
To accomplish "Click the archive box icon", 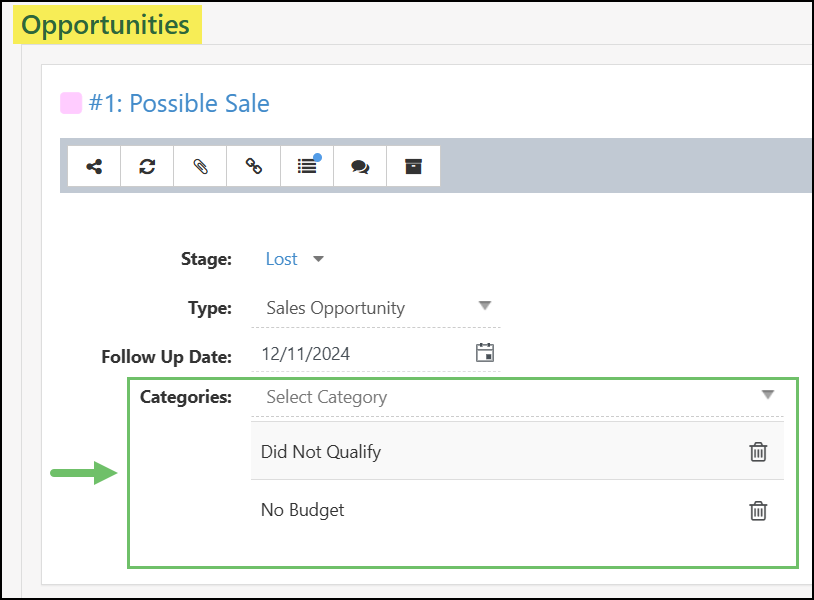I will [x=413, y=167].
